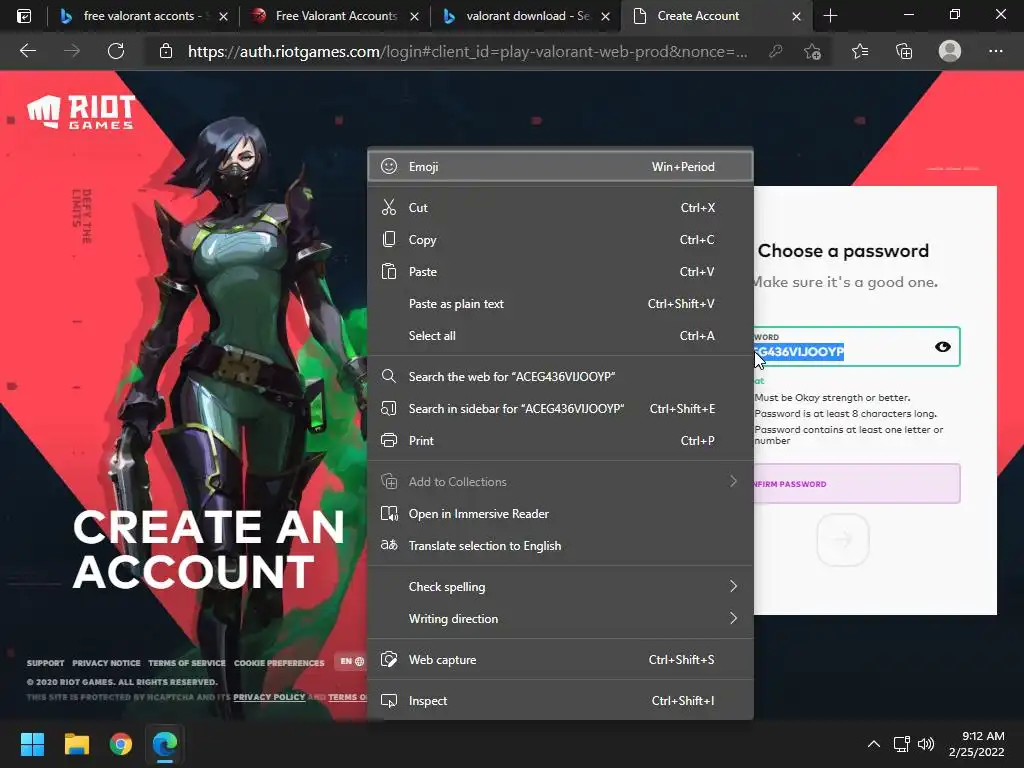Screen dimensions: 1024x768
Task: Close the valorant download tab
Action: 605,16
